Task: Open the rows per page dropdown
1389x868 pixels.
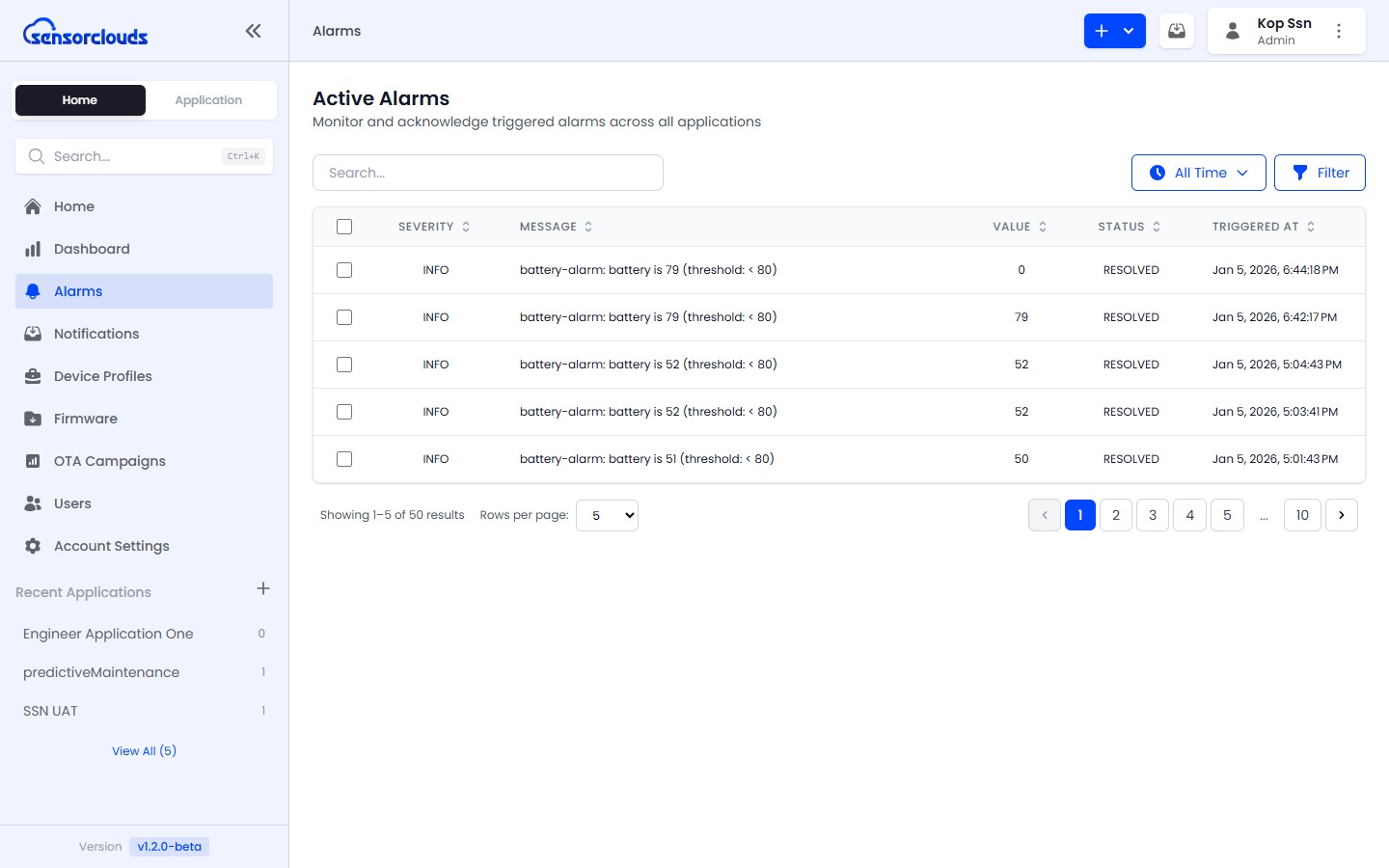Action: pyautogui.click(x=607, y=515)
